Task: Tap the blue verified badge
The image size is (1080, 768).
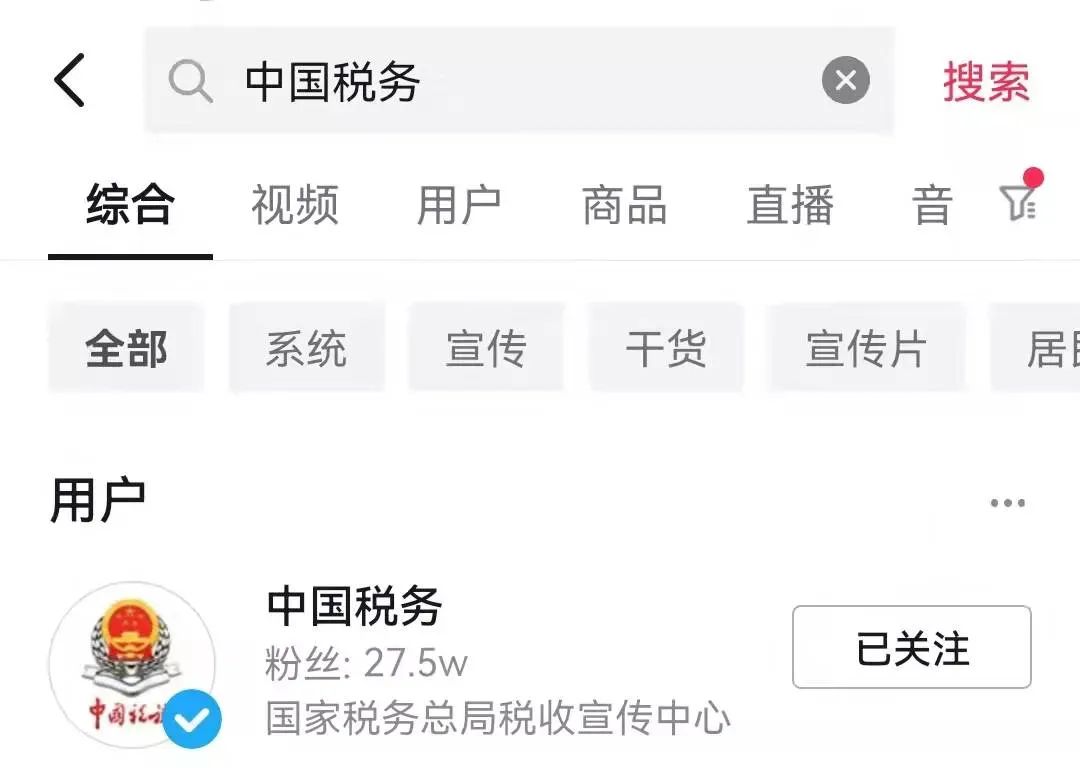Action: click(x=192, y=719)
